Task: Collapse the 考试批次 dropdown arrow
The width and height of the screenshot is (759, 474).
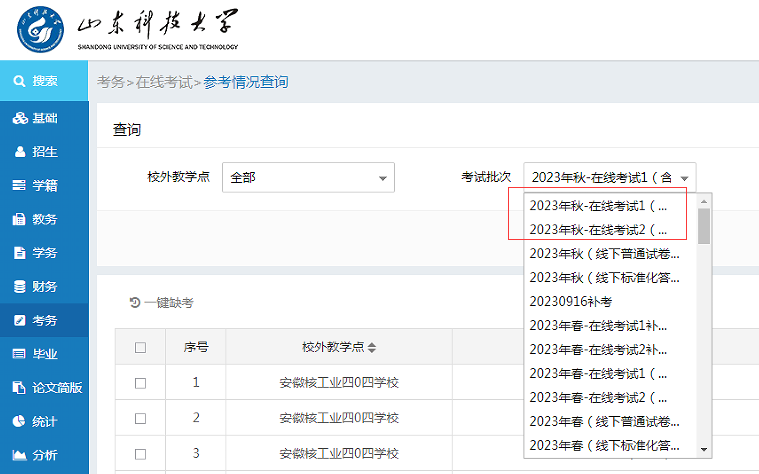Action: pos(684,178)
